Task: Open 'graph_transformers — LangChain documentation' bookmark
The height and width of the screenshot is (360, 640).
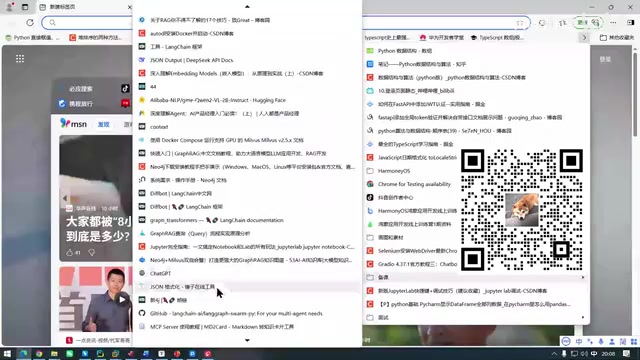Action: pos(247,220)
